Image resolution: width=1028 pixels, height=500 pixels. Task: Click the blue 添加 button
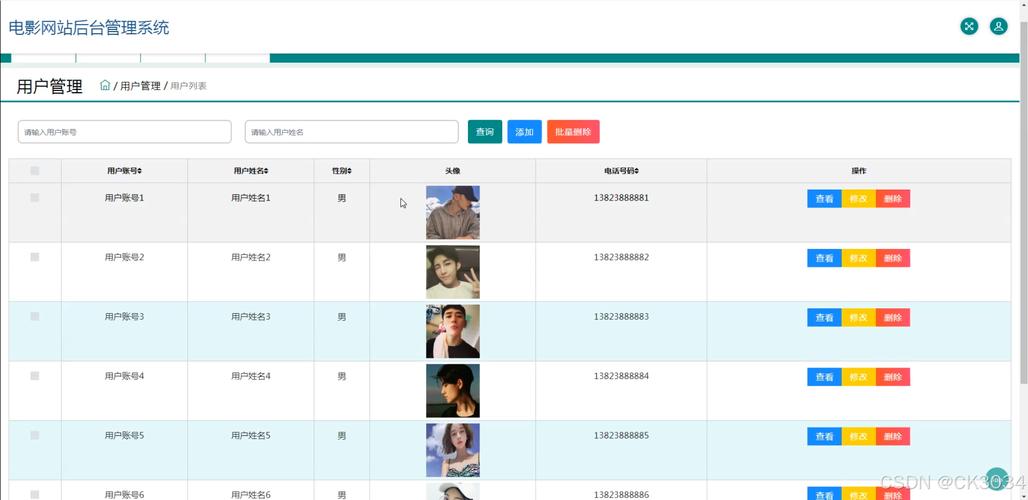524,132
